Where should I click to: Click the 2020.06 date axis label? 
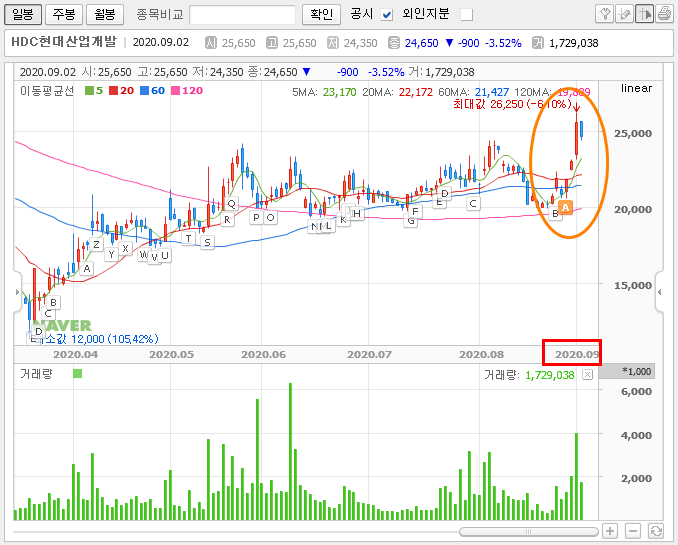[263, 355]
